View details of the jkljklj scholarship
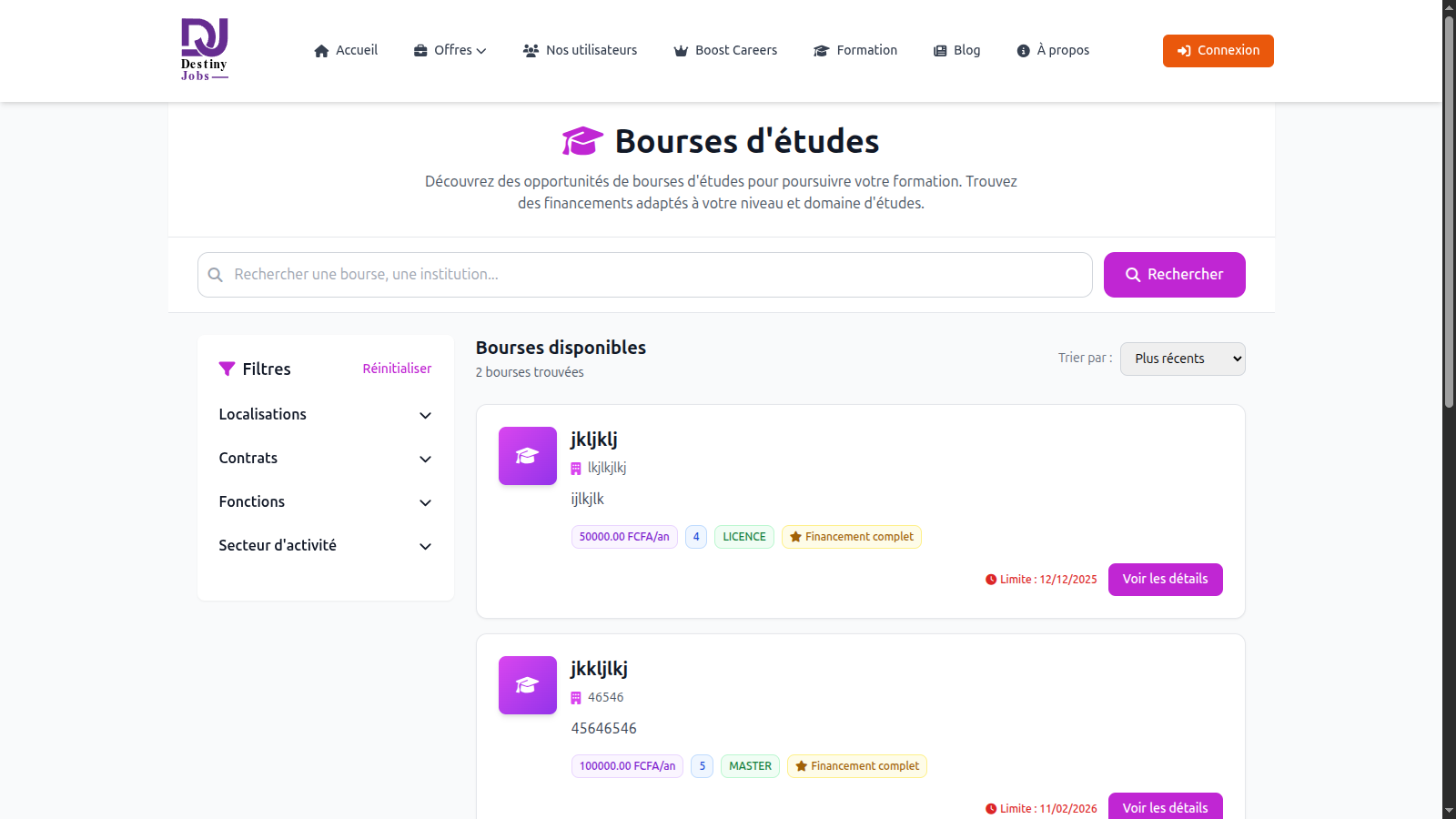 [1165, 580]
